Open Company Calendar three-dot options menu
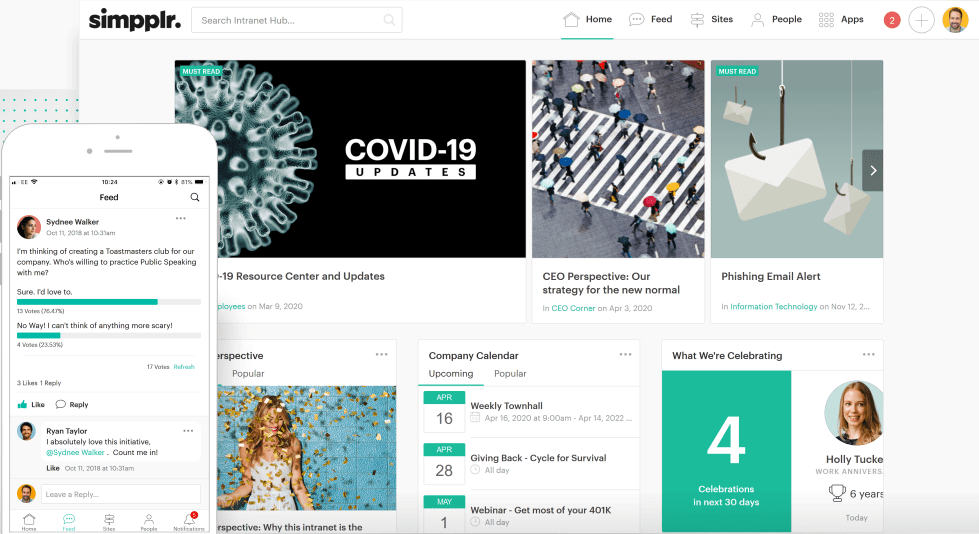Screen dimensions: 979x534 tap(625, 354)
